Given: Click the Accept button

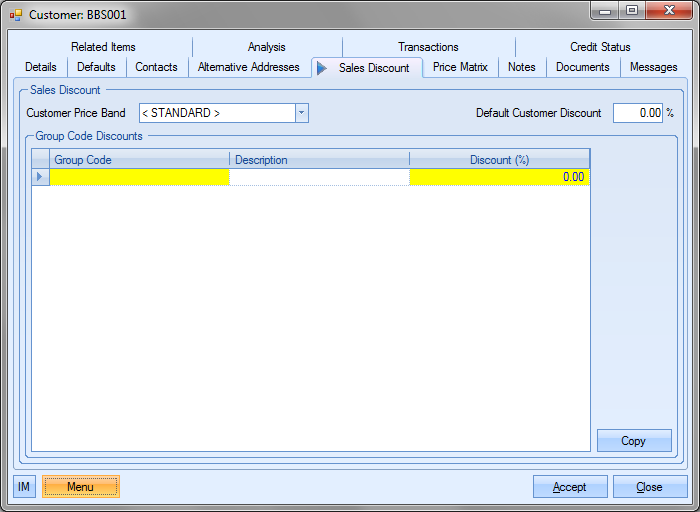Looking at the screenshot, I should click(x=570, y=487).
